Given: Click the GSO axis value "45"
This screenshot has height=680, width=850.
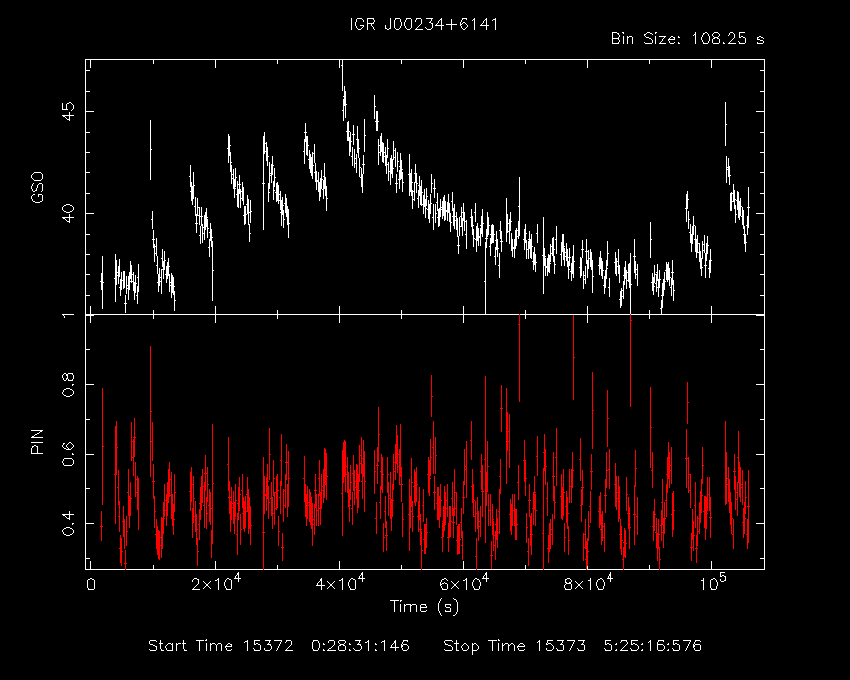Looking at the screenshot, I should pos(68,112).
